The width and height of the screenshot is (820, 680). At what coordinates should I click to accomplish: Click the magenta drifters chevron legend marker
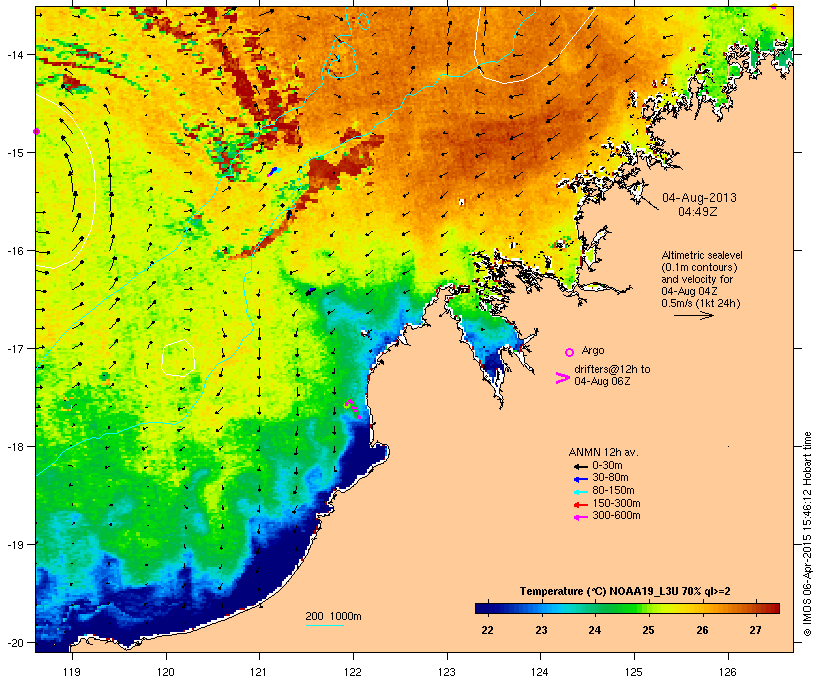(563, 378)
